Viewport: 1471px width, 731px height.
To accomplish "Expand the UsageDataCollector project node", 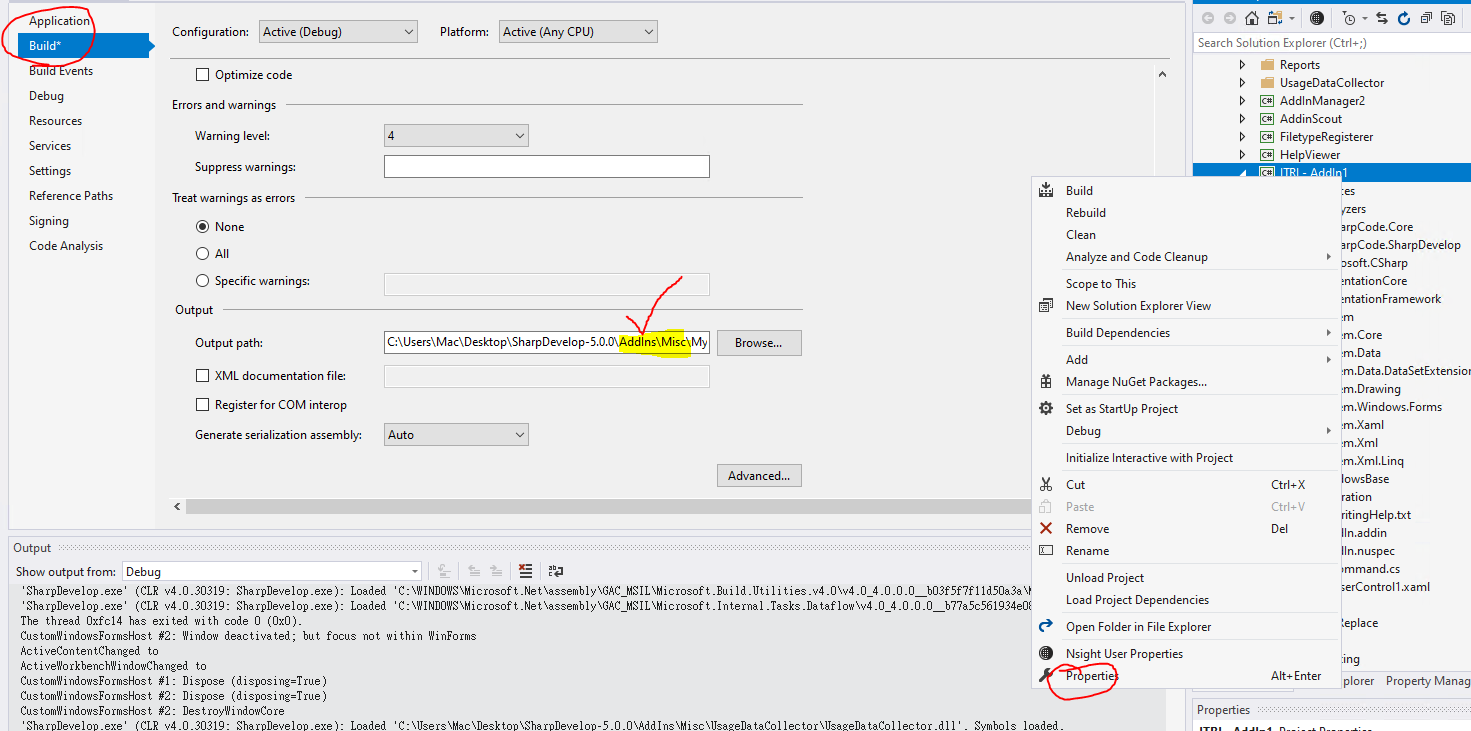I will [x=1241, y=82].
